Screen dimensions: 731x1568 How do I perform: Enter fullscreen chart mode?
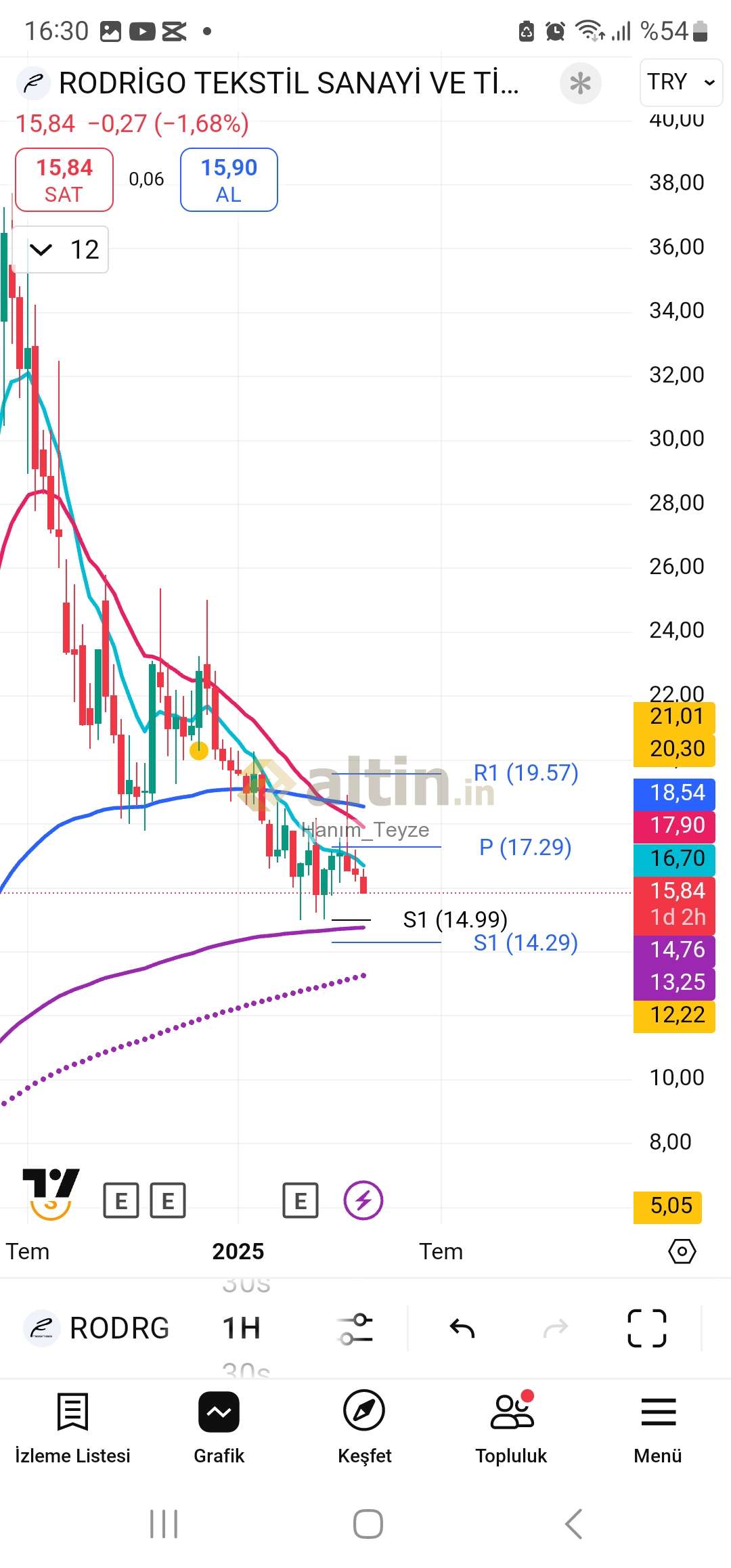647,1328
